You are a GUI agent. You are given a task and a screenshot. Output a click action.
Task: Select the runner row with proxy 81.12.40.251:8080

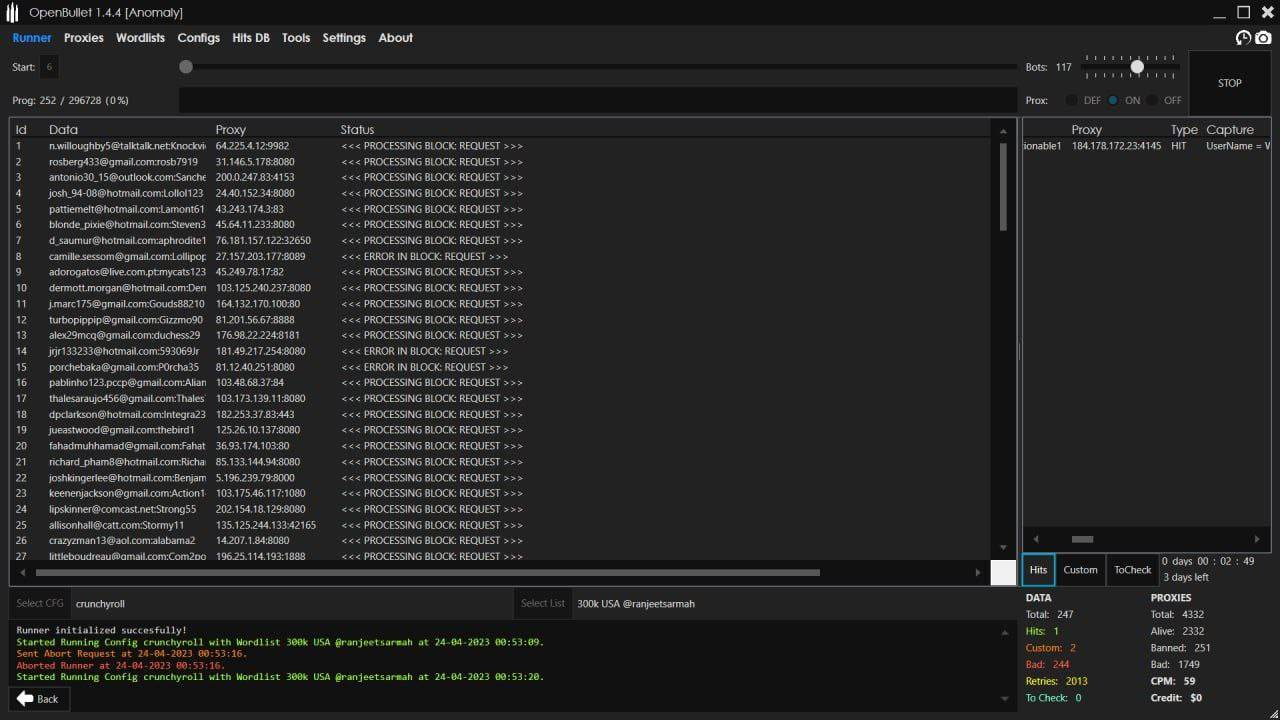point(502,367)
